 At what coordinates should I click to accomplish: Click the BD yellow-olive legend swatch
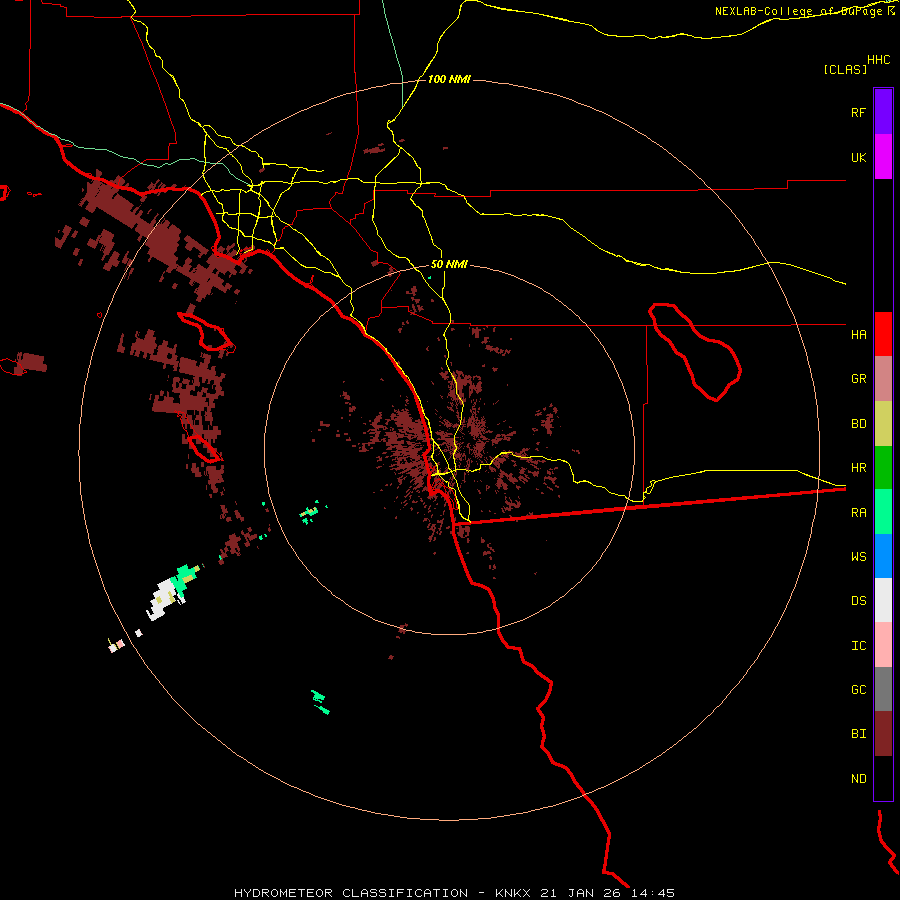tap(883, 424)
